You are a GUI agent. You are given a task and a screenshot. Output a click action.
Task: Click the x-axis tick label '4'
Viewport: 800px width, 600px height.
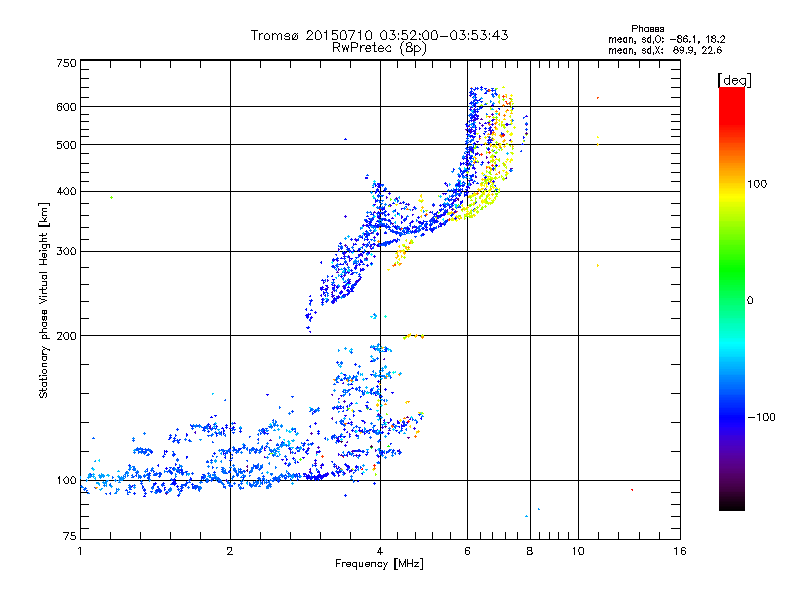coord(380,551)
